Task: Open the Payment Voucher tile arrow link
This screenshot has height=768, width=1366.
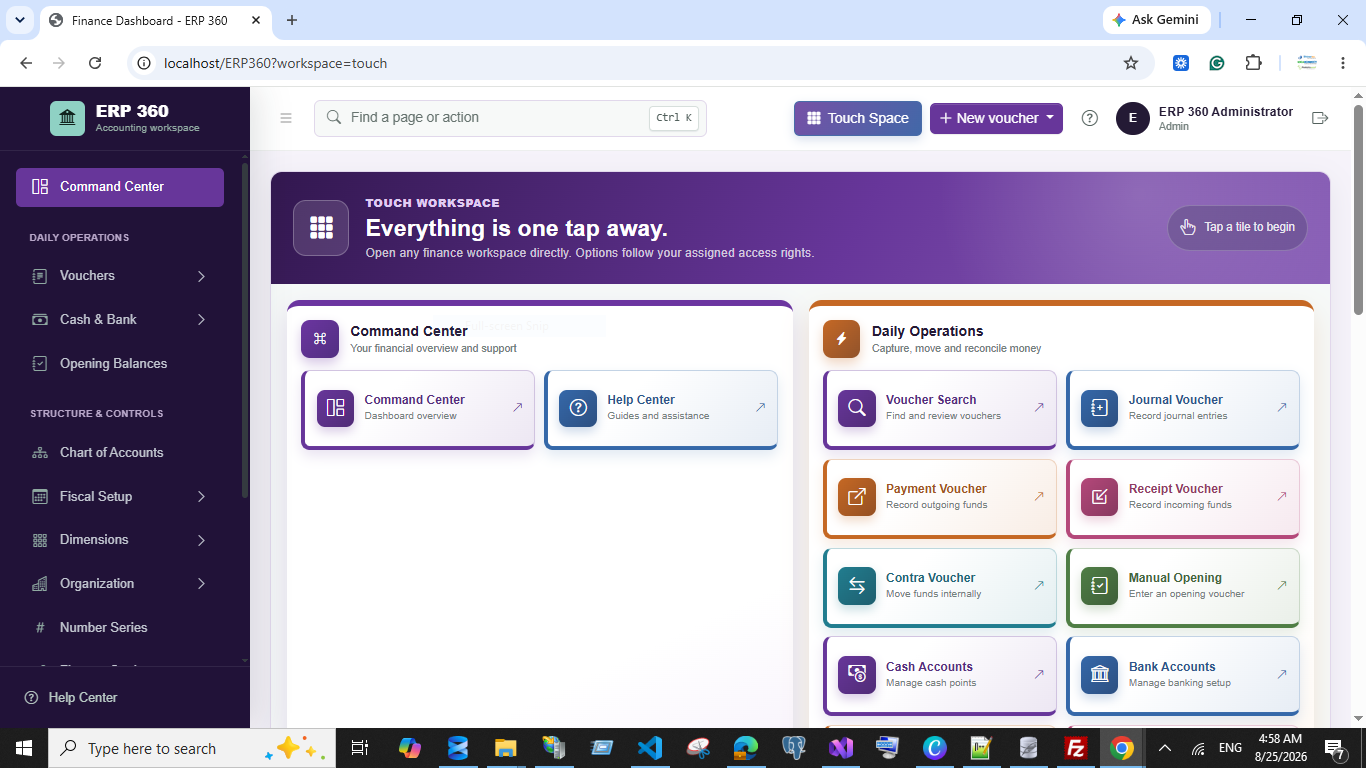Action: click(x=1039, y=497)
